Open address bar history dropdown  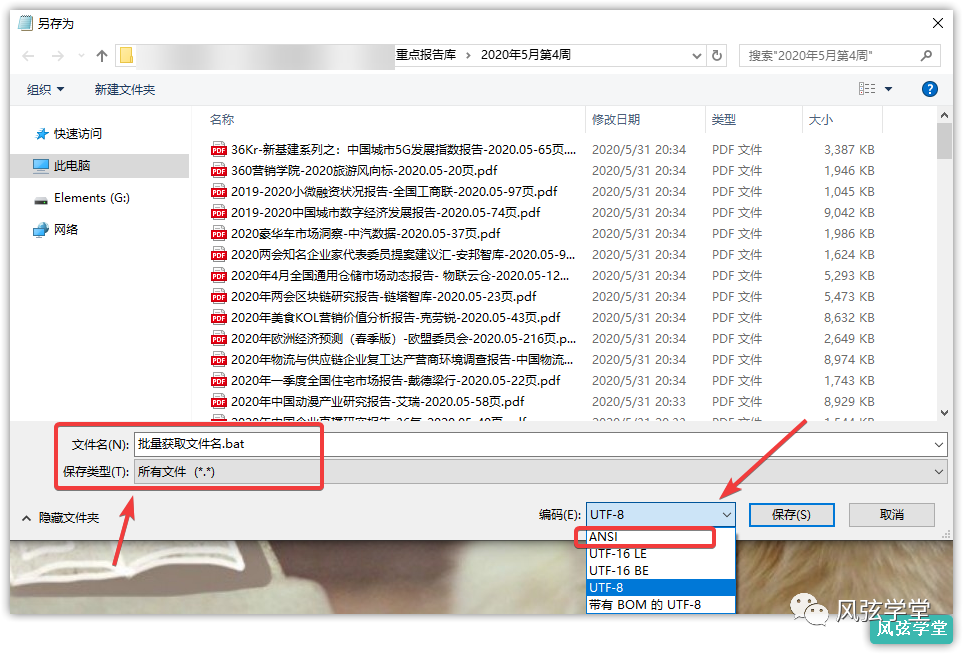click(x=696, y=56)
